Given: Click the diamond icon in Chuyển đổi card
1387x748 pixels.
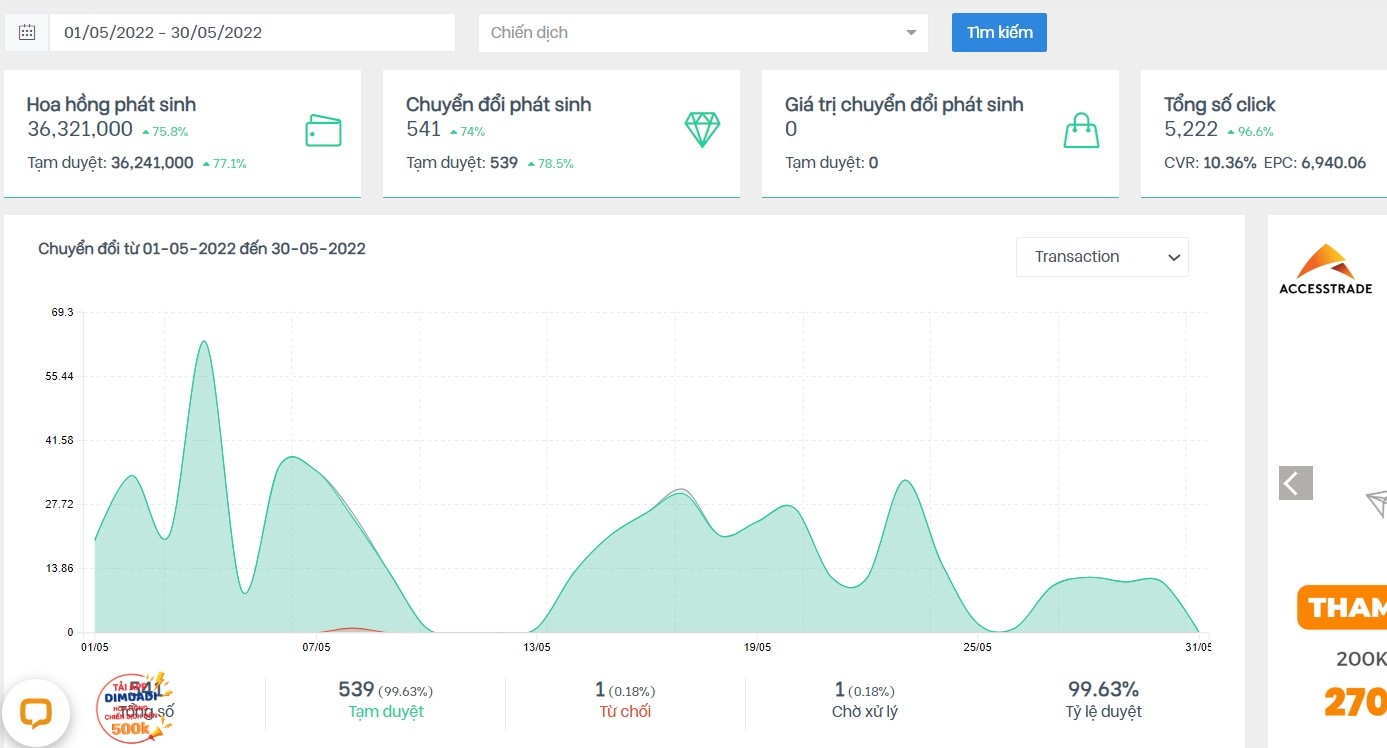Looking at the screenshot, I should coord(702,130).
